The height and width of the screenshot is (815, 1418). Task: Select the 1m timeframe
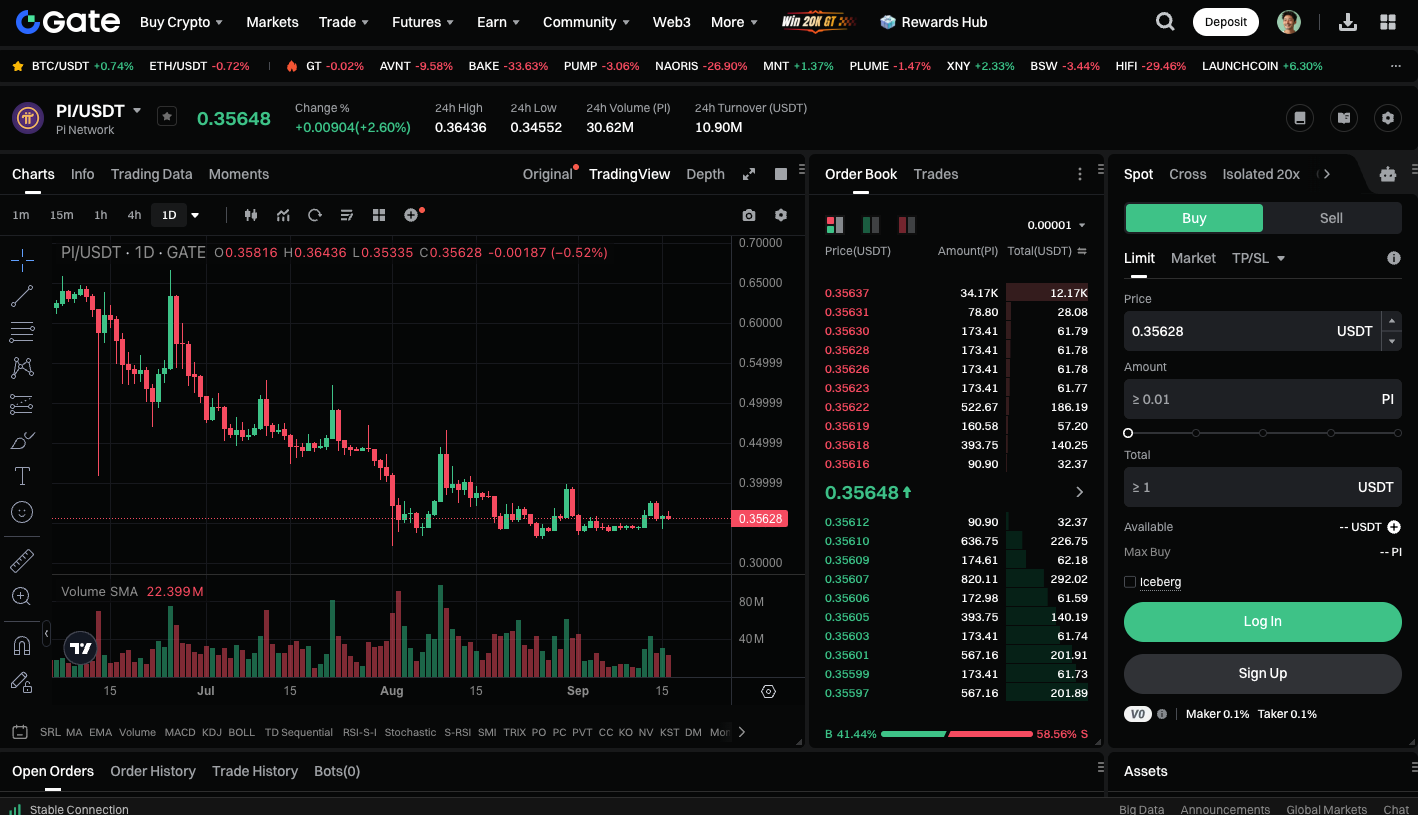click(21, 215)
